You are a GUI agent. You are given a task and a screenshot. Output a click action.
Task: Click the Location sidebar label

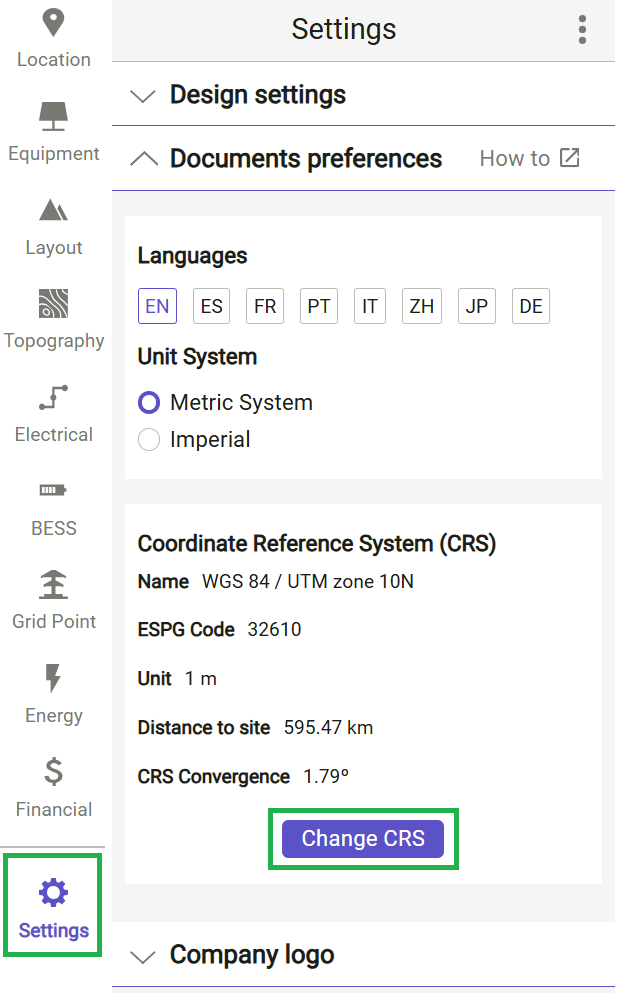click(54, 59)
